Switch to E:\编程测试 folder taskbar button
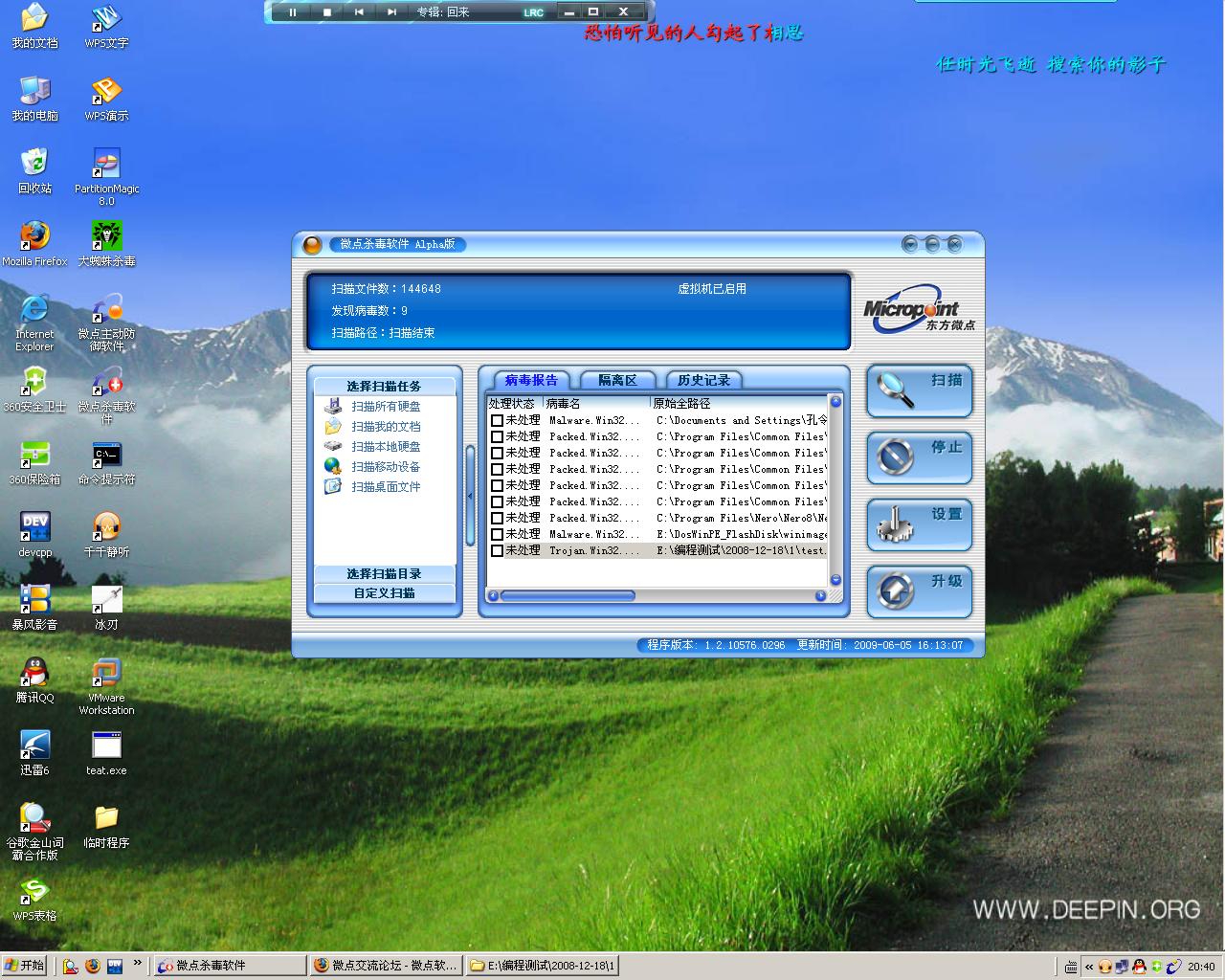Viewport: 1225px width, 980px height. click(543, 966)
